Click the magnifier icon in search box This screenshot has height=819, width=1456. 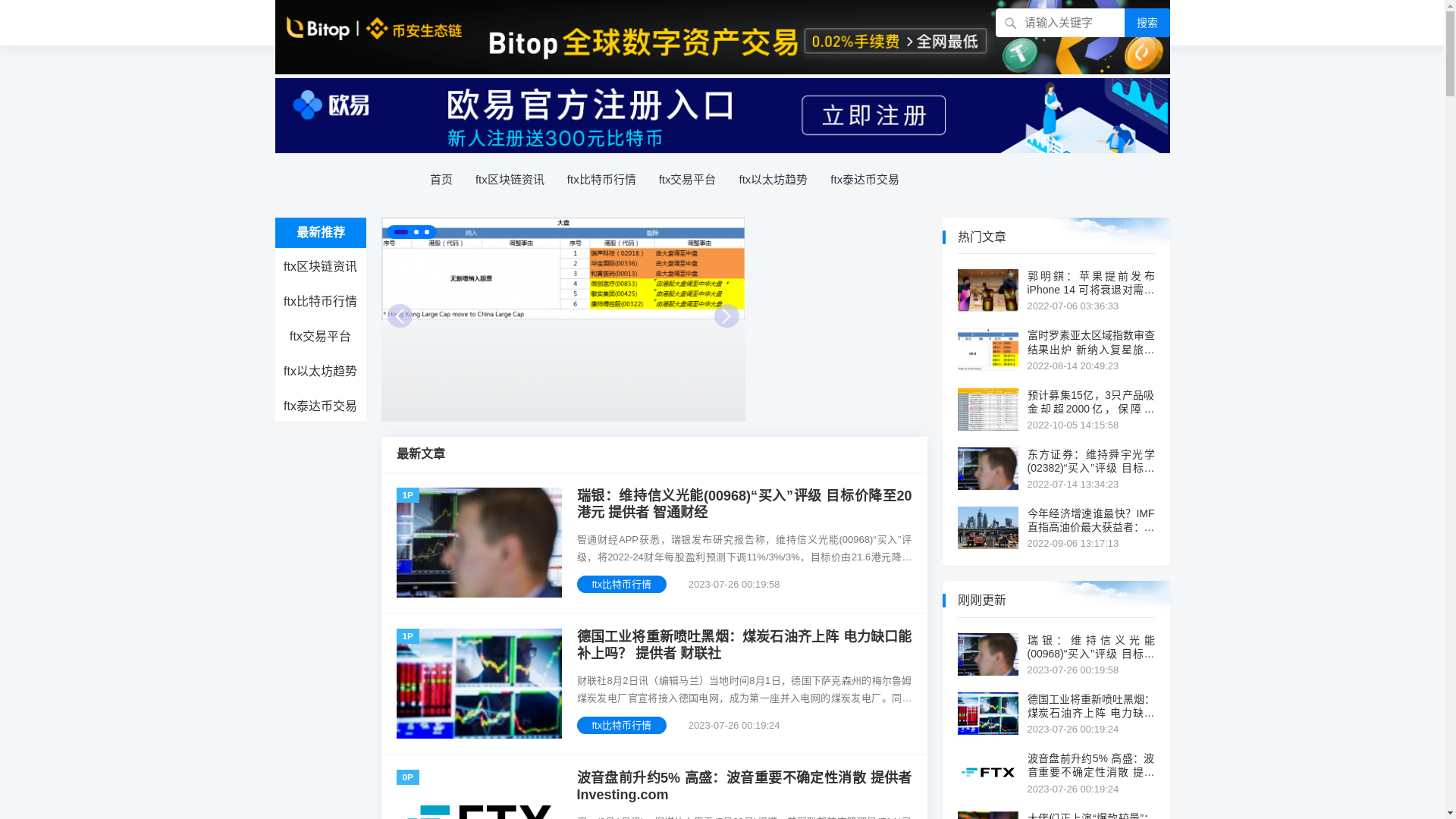coord(1010,24)
